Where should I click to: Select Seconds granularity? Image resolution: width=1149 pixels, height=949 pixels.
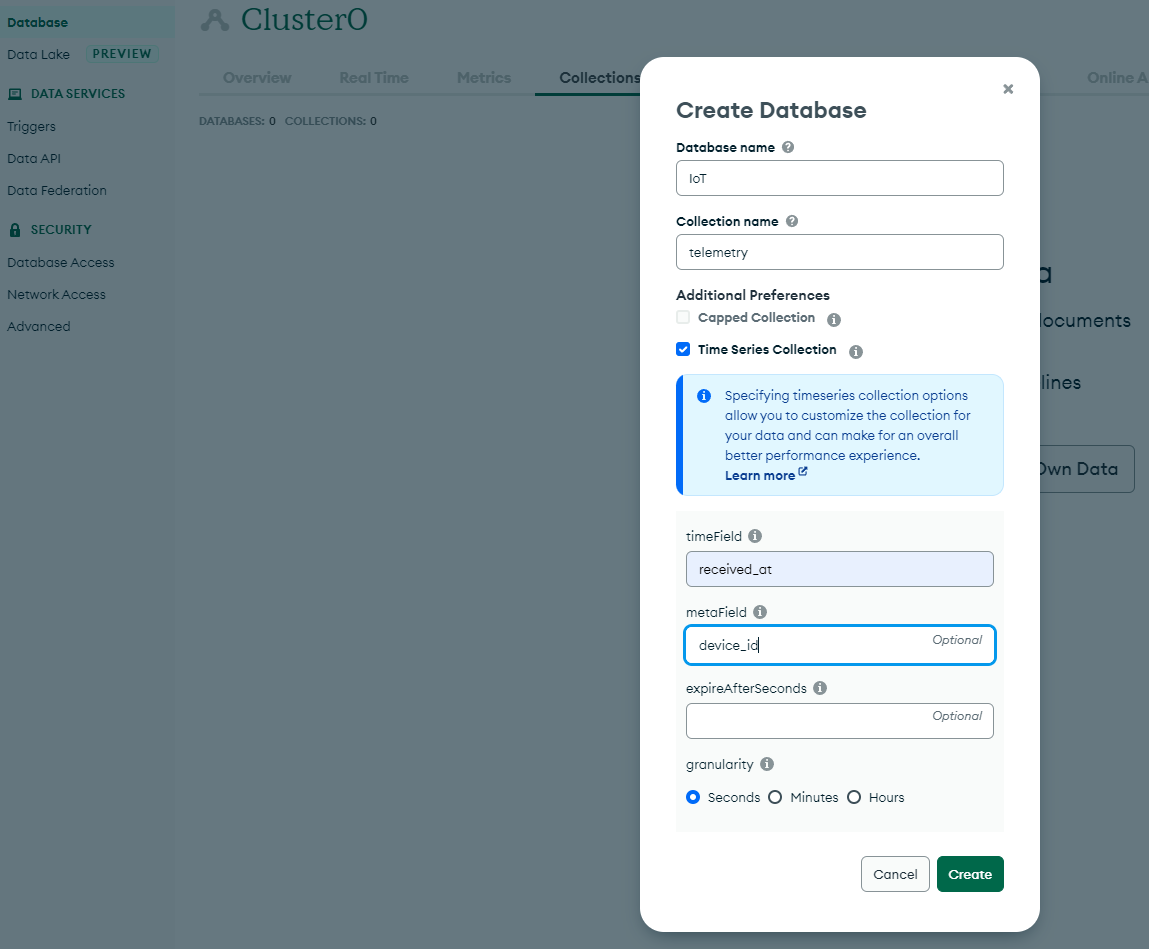point(693,797)
